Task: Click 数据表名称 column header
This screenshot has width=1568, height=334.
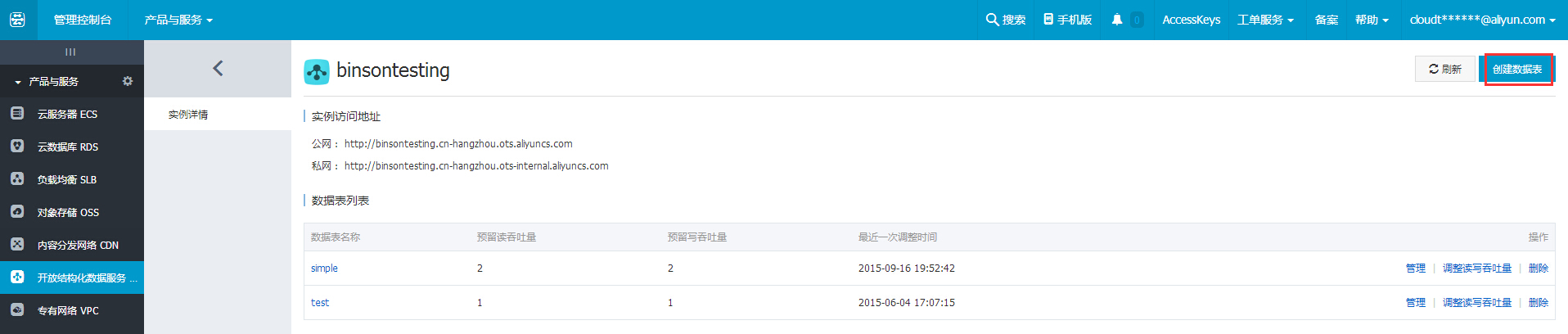Action: [x=336, y=237]
